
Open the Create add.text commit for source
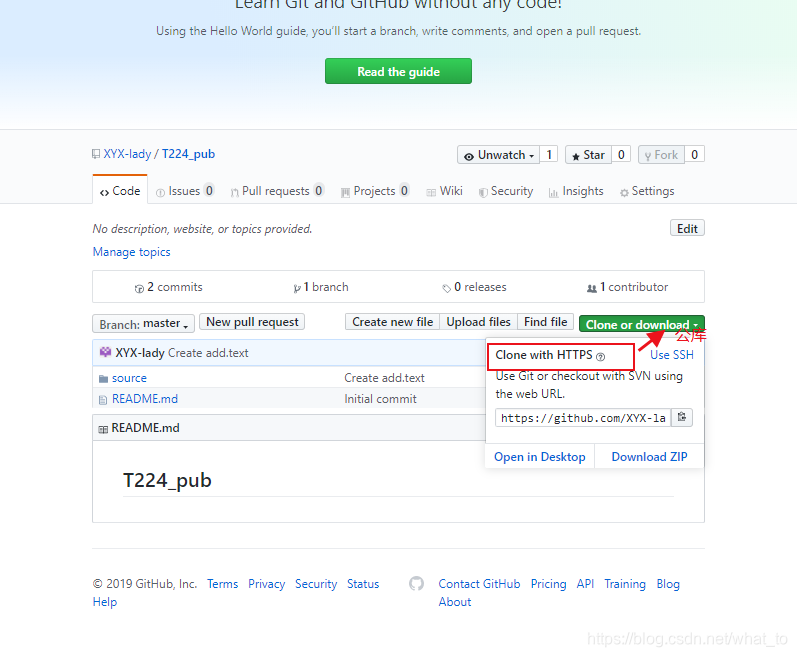pyautogui.click(x=384, y=378)
